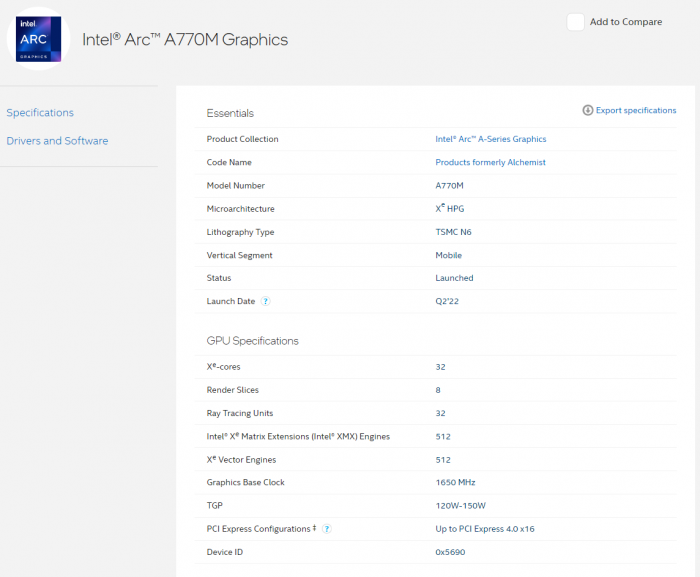Click the 120W-150W TGP value

coord(459,506)
